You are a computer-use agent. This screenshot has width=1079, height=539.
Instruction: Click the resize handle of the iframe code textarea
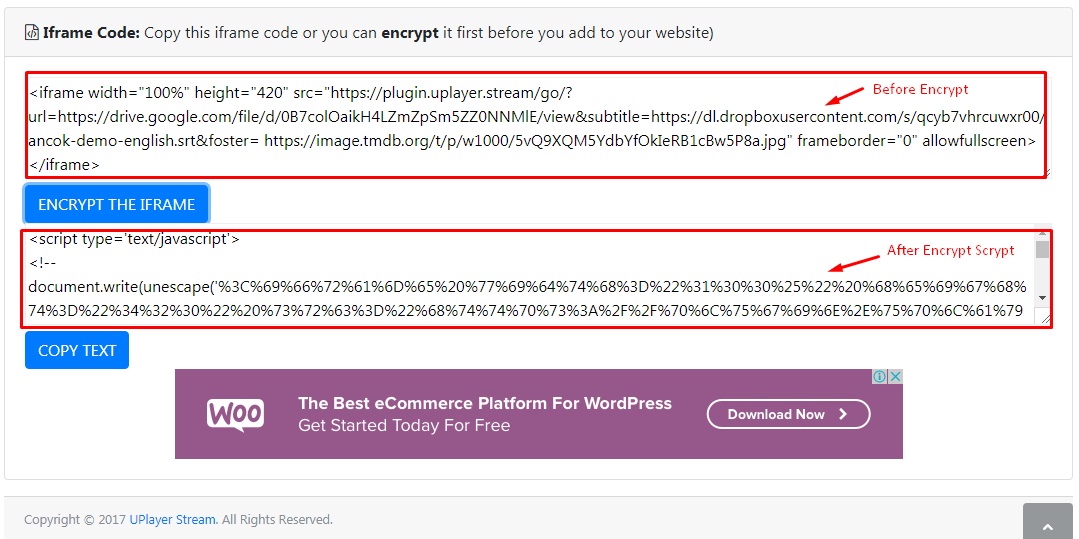pos(1046,173)
